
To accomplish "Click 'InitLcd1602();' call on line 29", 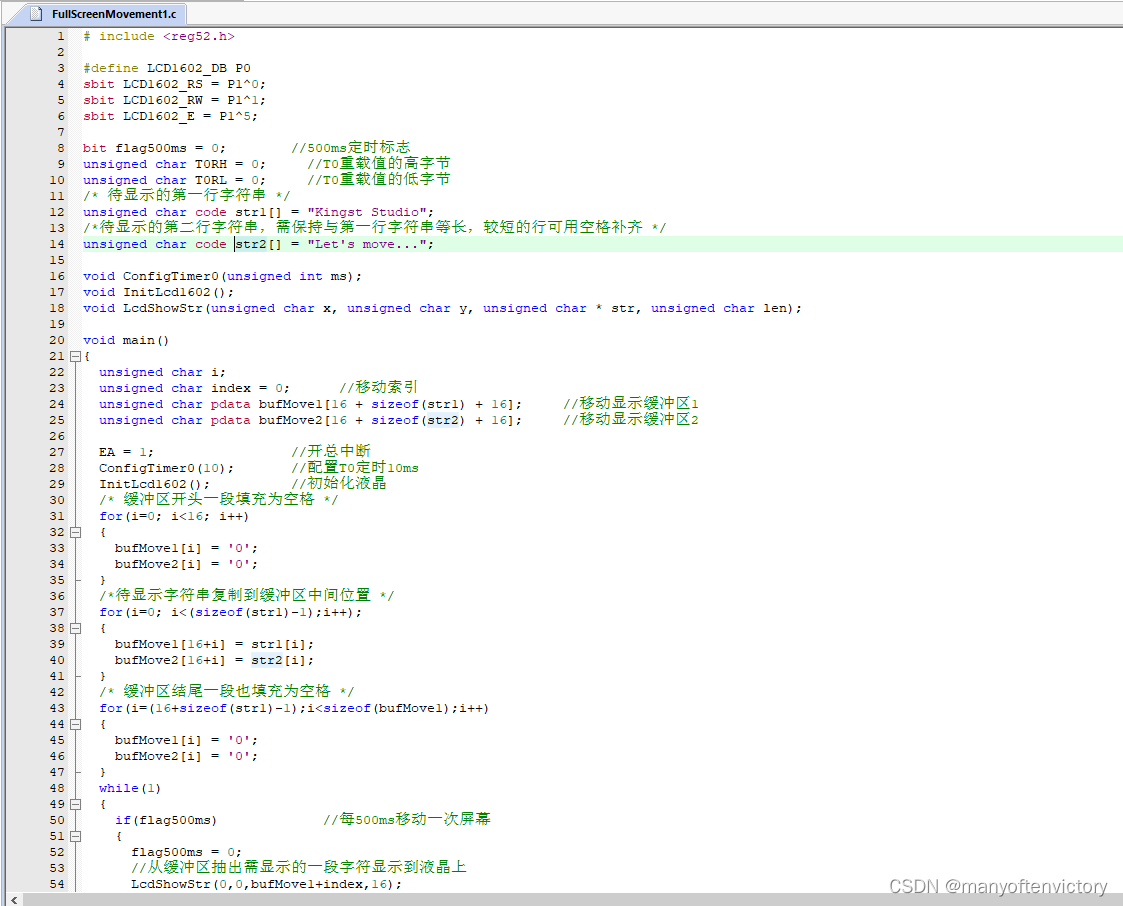I will (x=154, y=484).
